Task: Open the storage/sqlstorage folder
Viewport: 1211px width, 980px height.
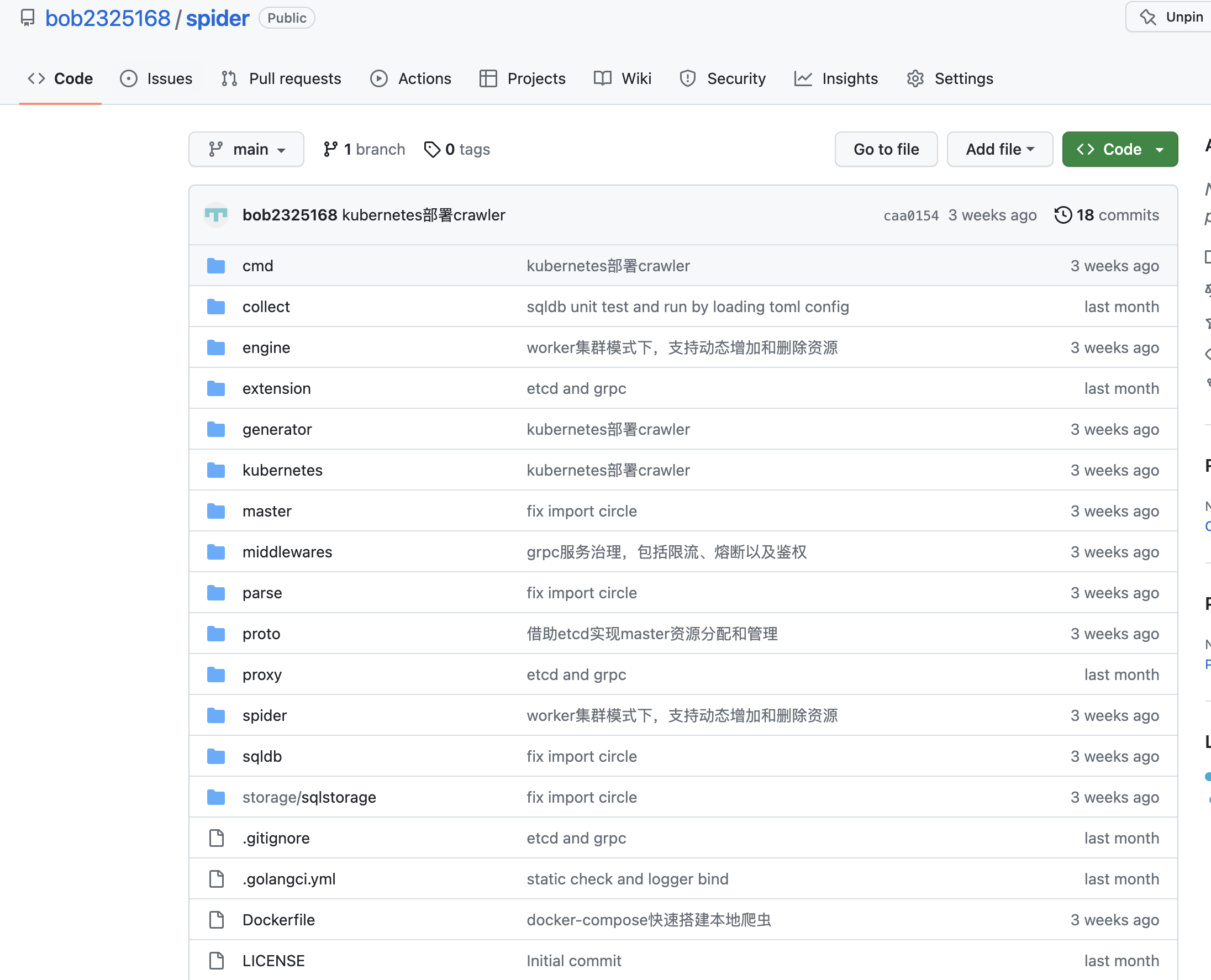Action: pyautogui.click(x=309, y=797)
